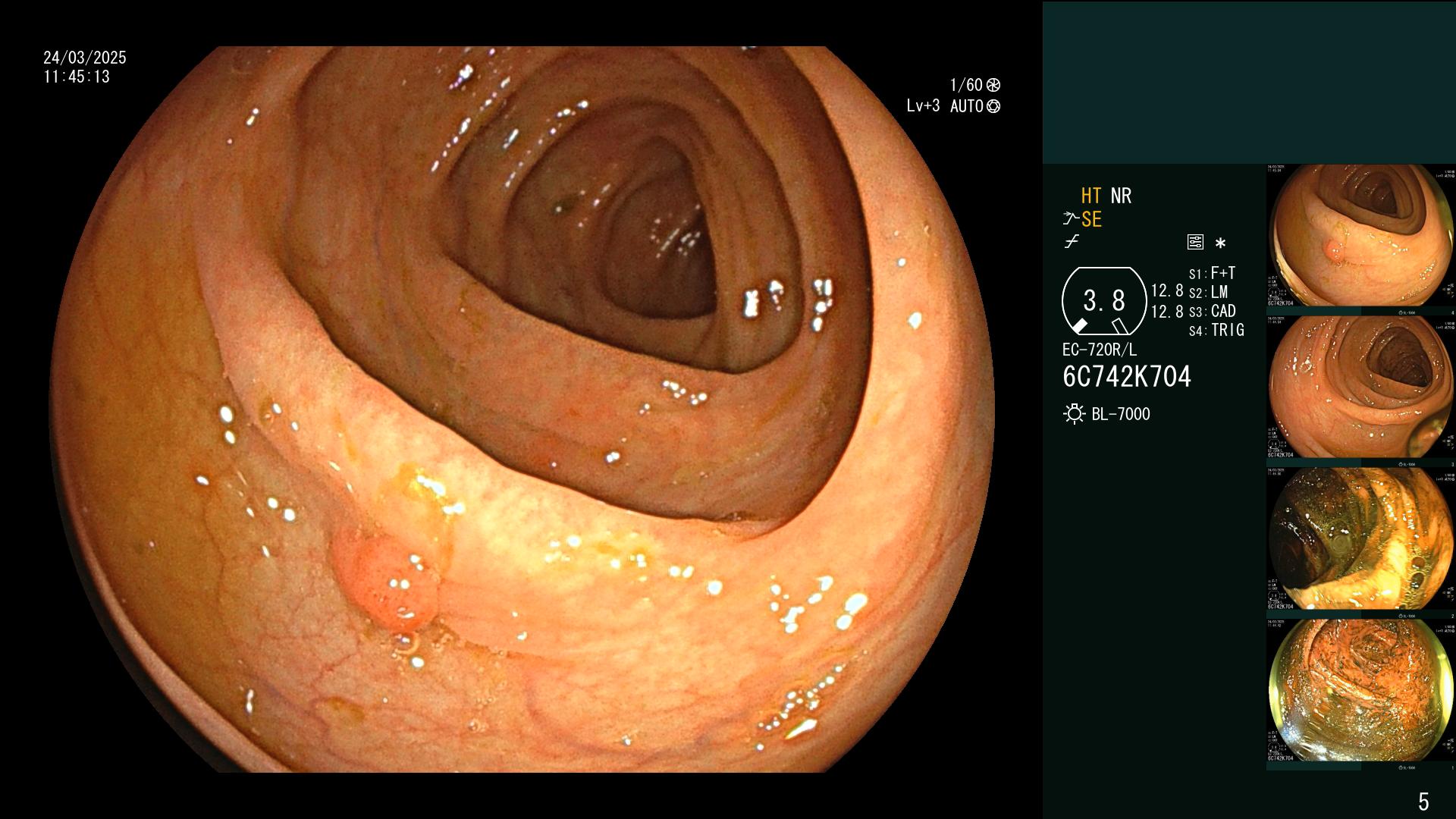The image size is (1456, 819).
Task: Click the upper 12.8 diameter value
Action: pos(1167,291)
